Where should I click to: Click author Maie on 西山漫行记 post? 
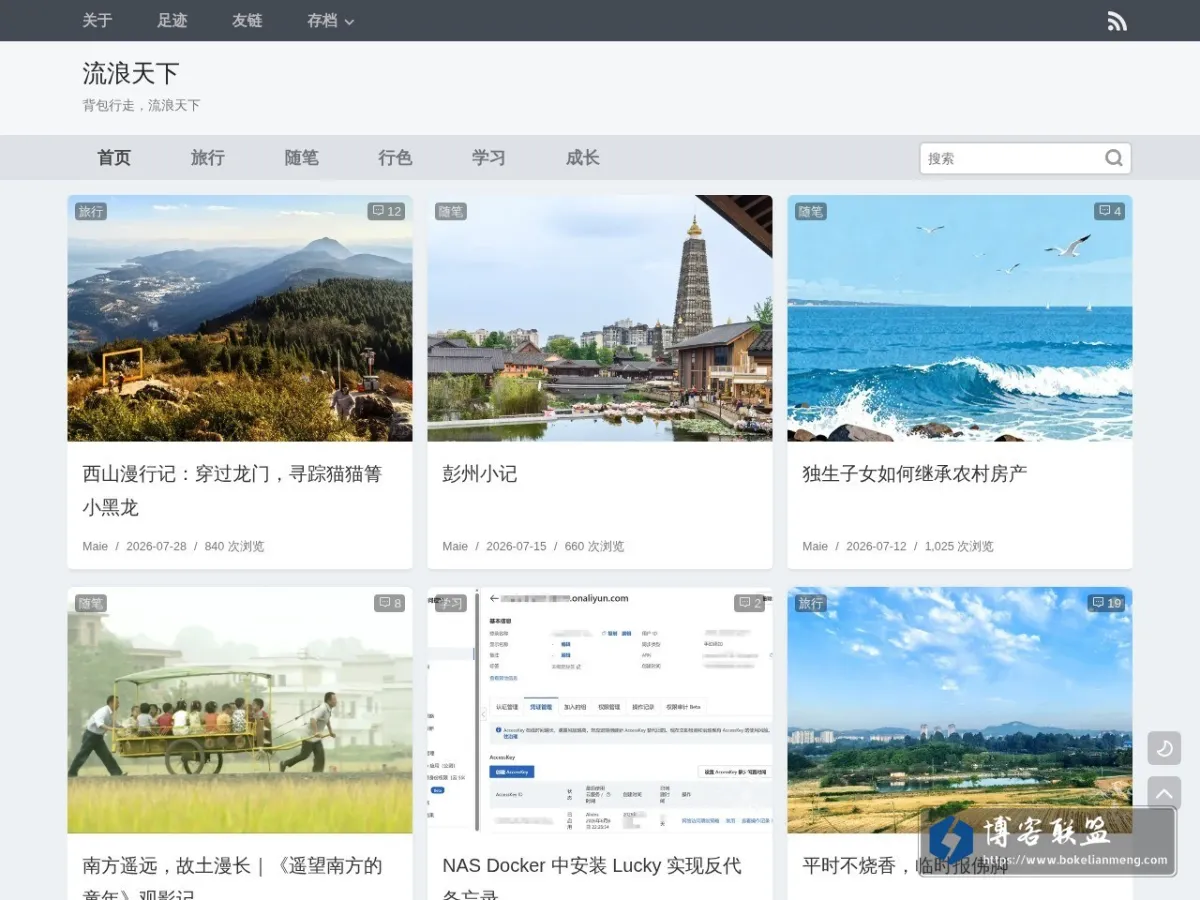[95, 546]
